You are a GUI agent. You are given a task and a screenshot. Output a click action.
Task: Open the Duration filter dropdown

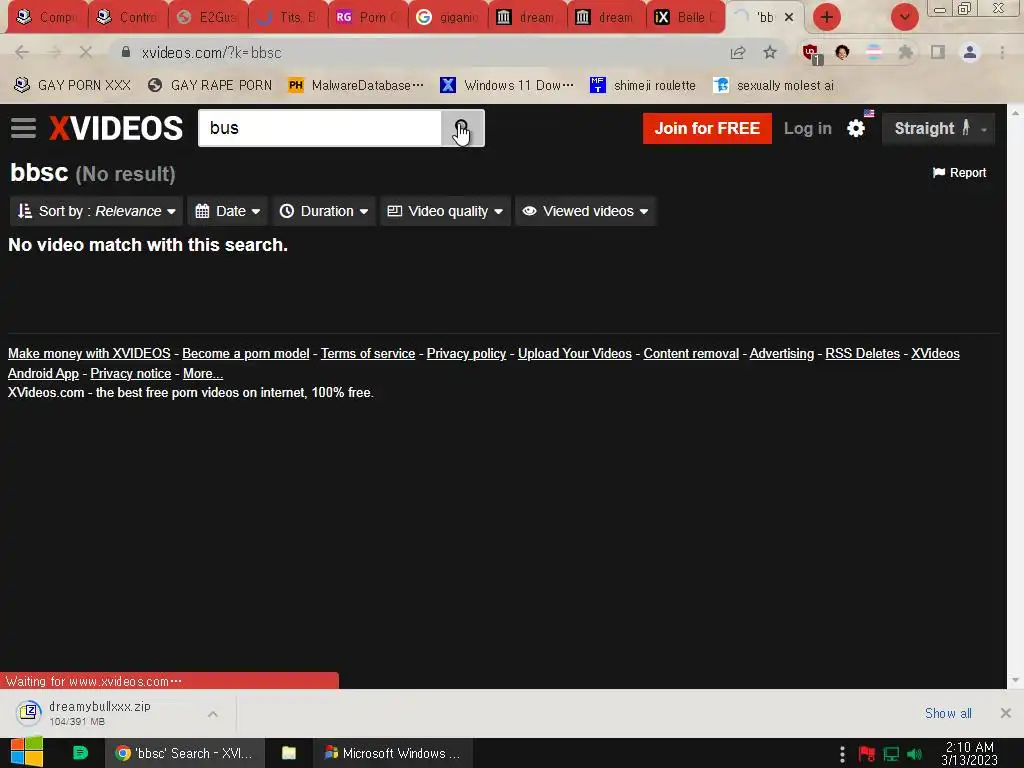coord(324,211)
